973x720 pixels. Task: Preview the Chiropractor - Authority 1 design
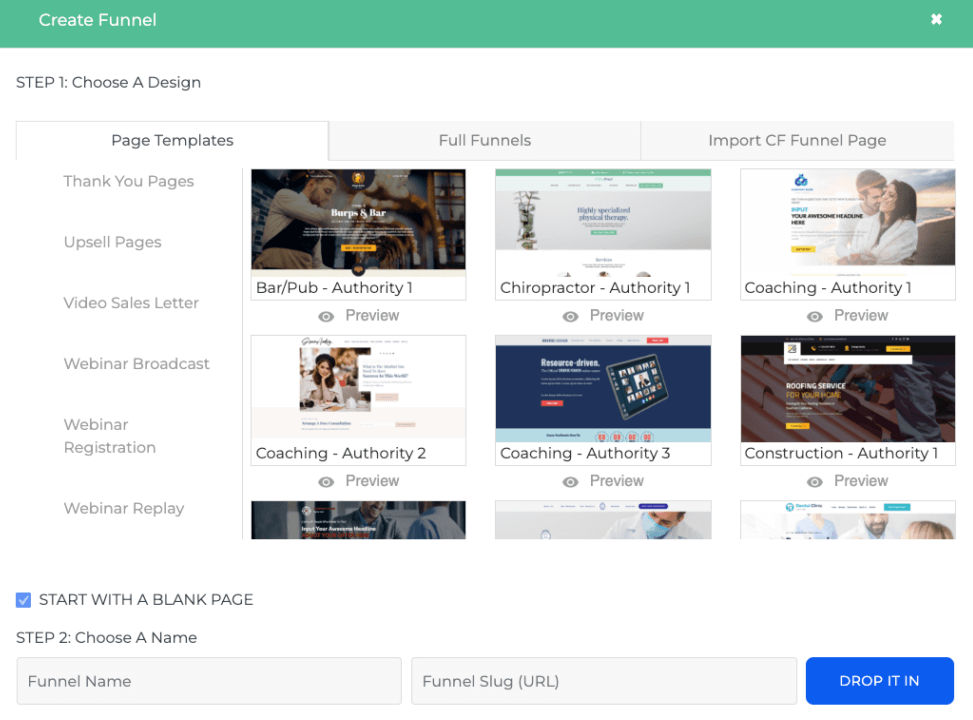coord(602,315)
